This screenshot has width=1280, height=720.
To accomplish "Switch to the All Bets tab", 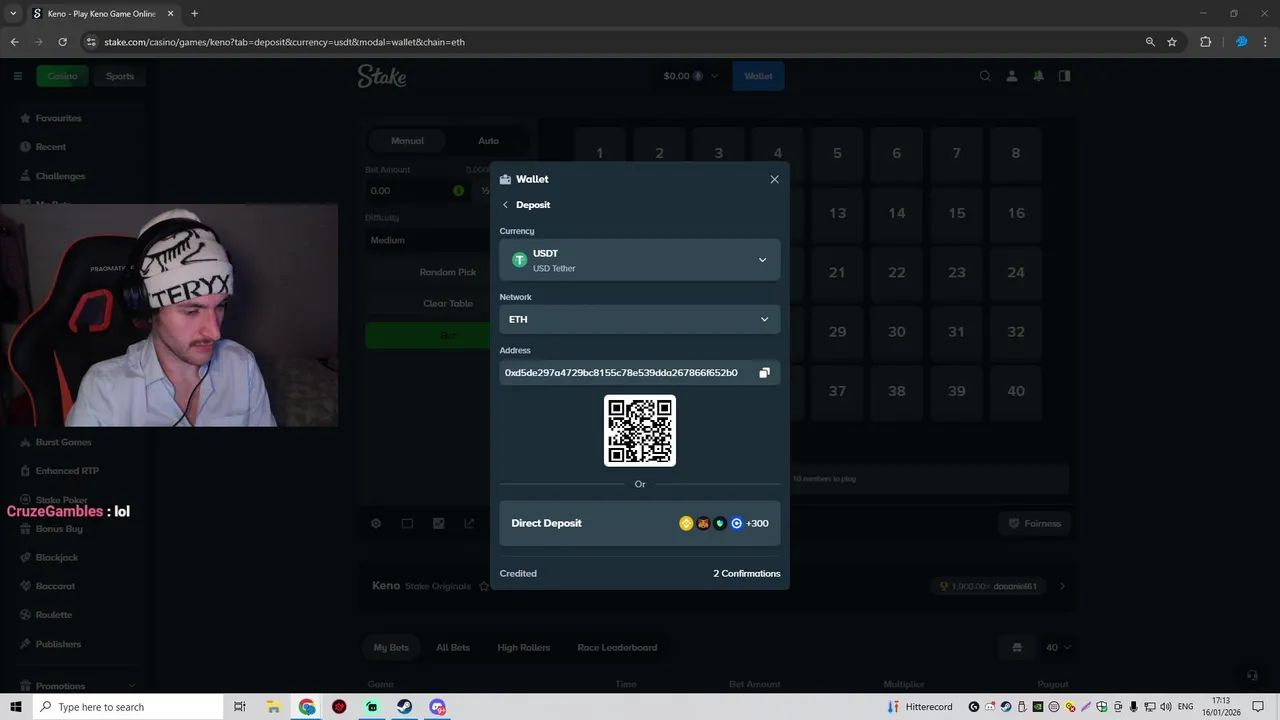I will coord(452,647).
